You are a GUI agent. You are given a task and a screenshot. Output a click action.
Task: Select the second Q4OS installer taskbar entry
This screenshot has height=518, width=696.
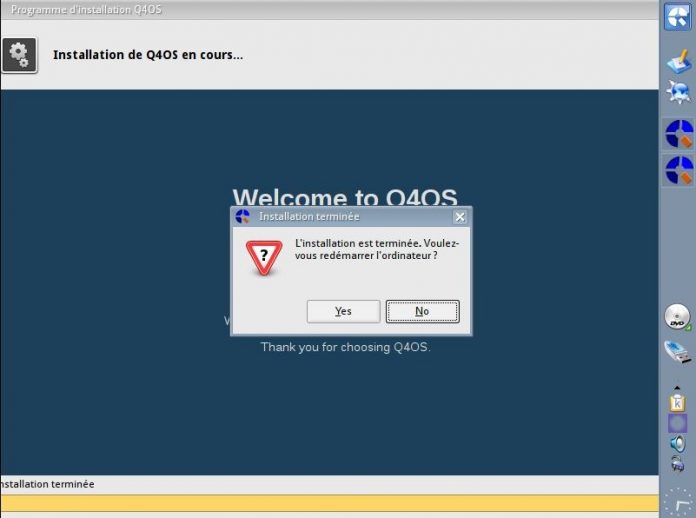679,170
